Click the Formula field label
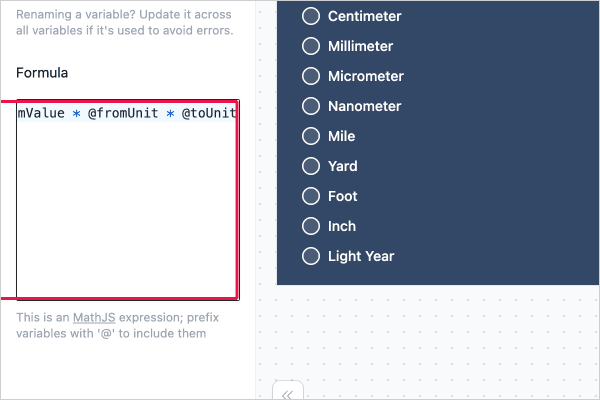This screenshot has width=600, height=400. coord(42,73)
